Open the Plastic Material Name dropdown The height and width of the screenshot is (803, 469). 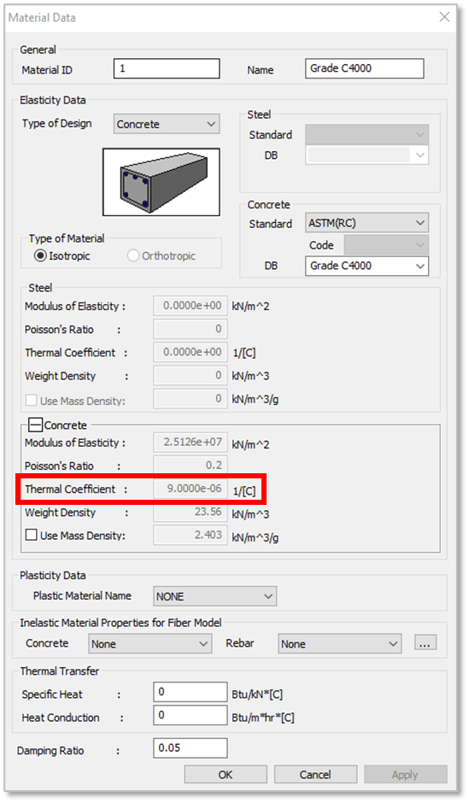[215, 596]
